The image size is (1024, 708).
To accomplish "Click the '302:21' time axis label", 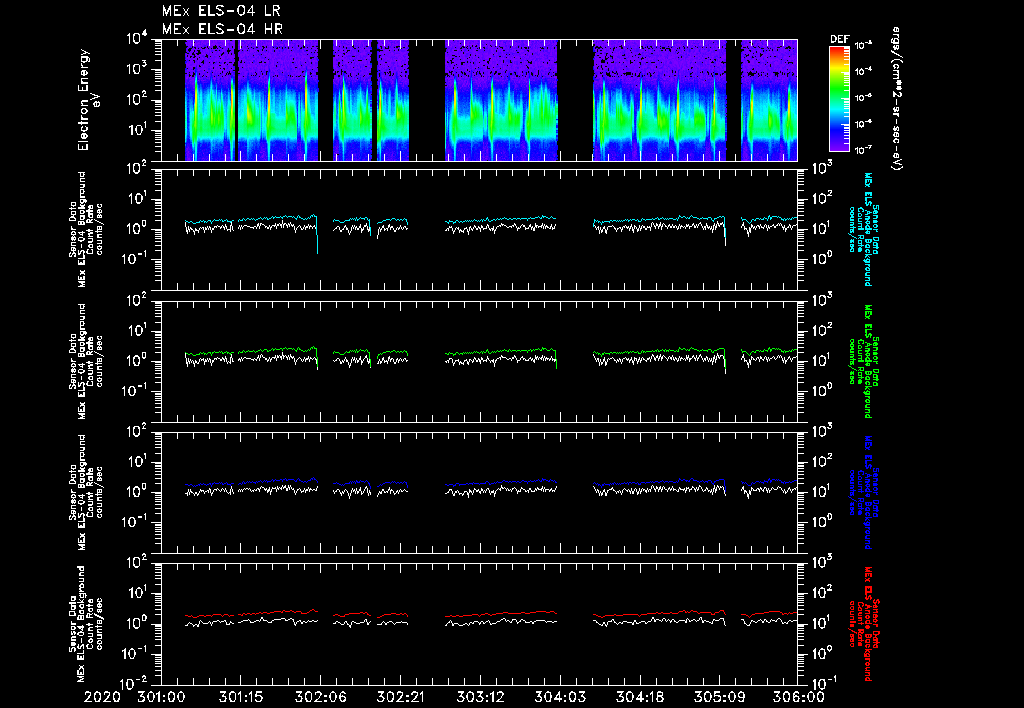I will click(x=400, y=697).
